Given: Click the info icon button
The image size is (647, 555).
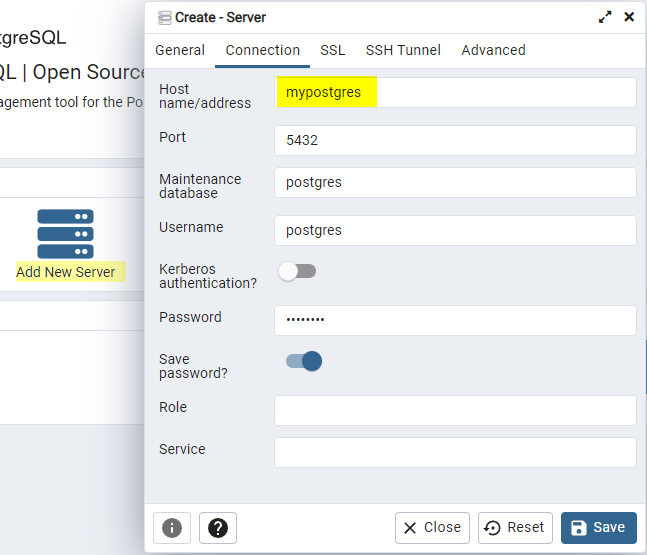Looking at the screenshot, I should click(172, 528).
